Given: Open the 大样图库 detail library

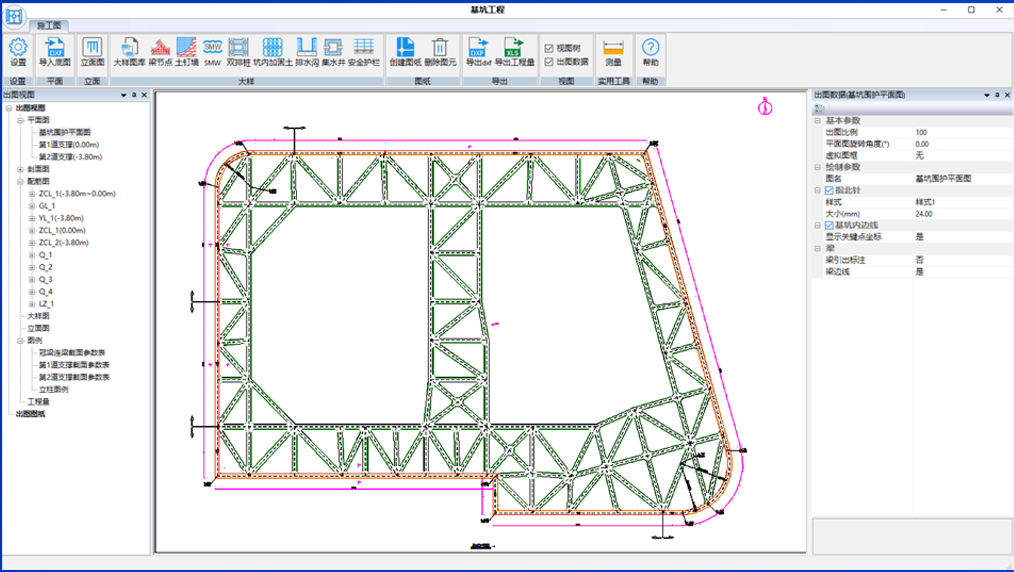Looking at the screenshot, I should (x=129, y=48).
